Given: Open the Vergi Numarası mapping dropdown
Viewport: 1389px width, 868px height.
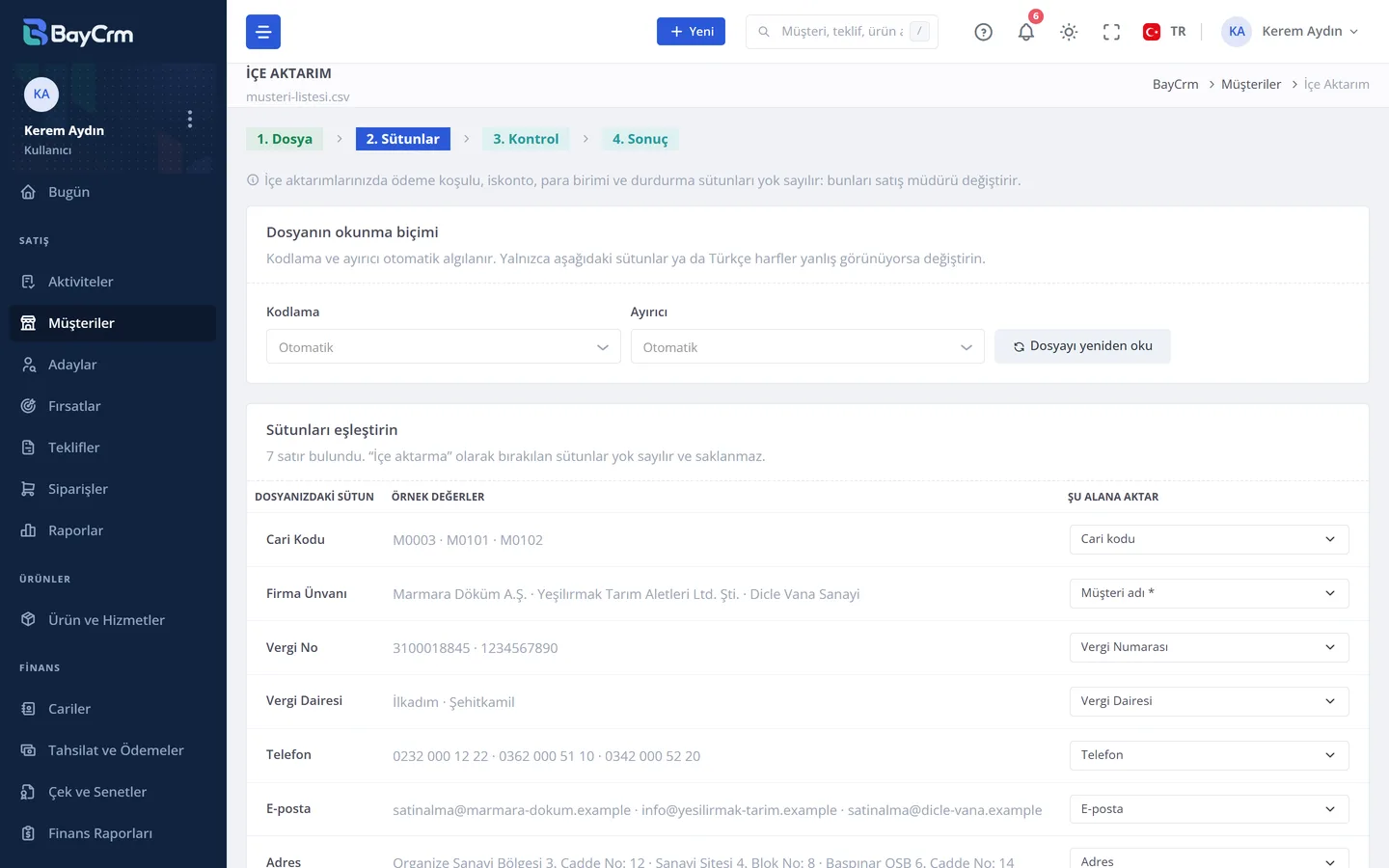Looking at the screenshot, I should 1209,647.
